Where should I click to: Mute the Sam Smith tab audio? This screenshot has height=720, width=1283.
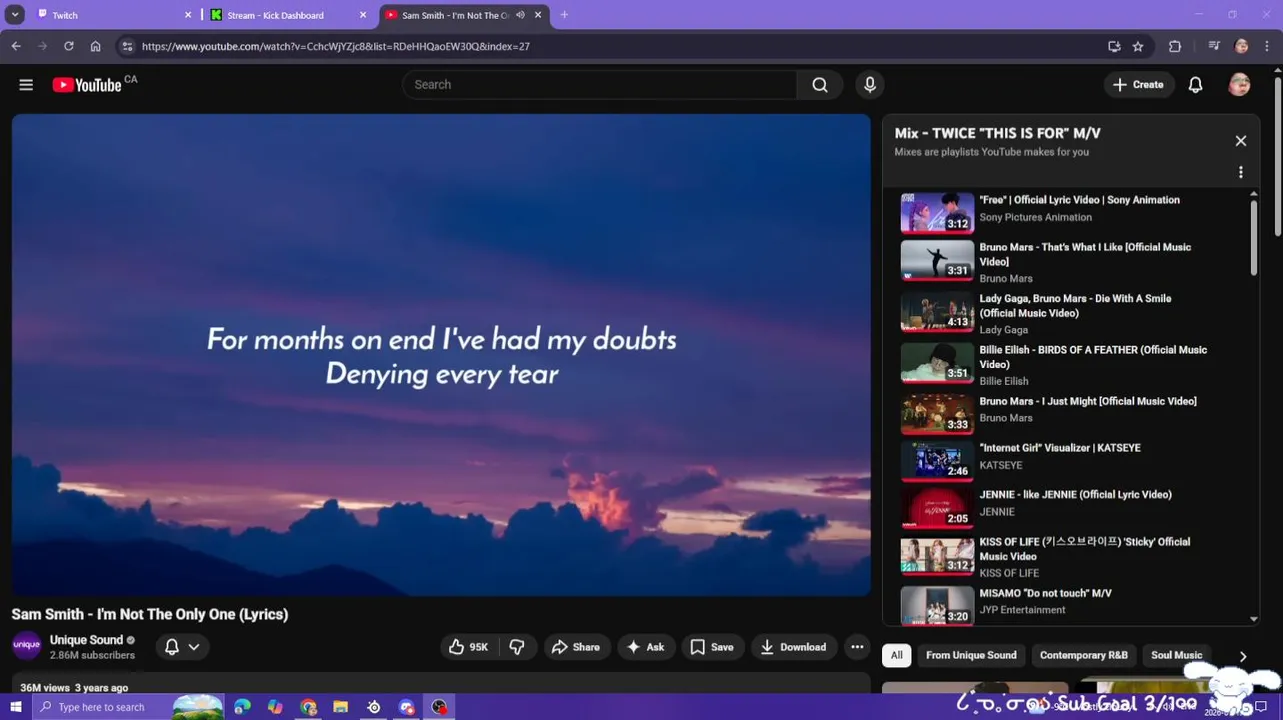[520, 15]
